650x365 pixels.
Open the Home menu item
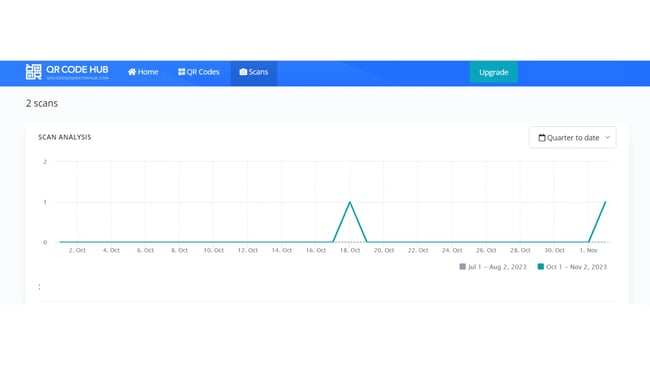[143, 72]
